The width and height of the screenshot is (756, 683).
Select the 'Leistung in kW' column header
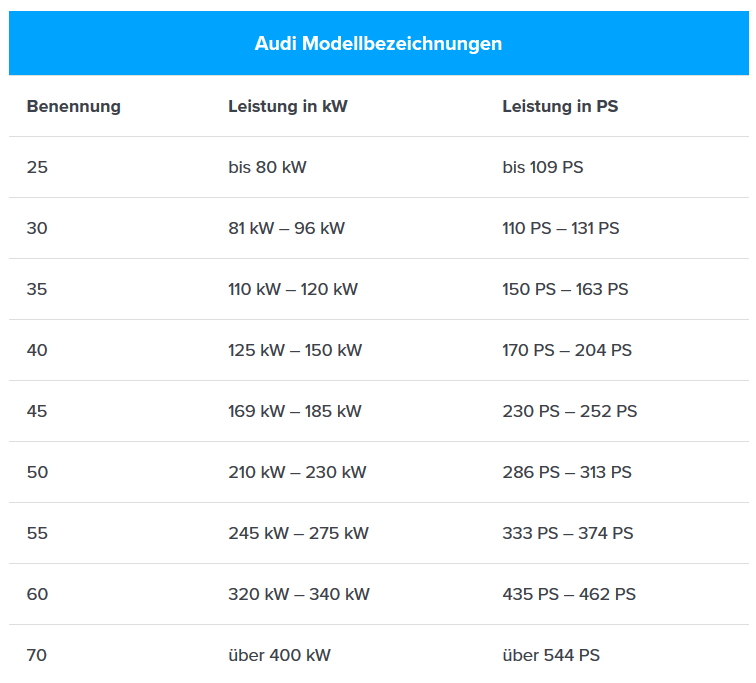click(x=288, y=106)
